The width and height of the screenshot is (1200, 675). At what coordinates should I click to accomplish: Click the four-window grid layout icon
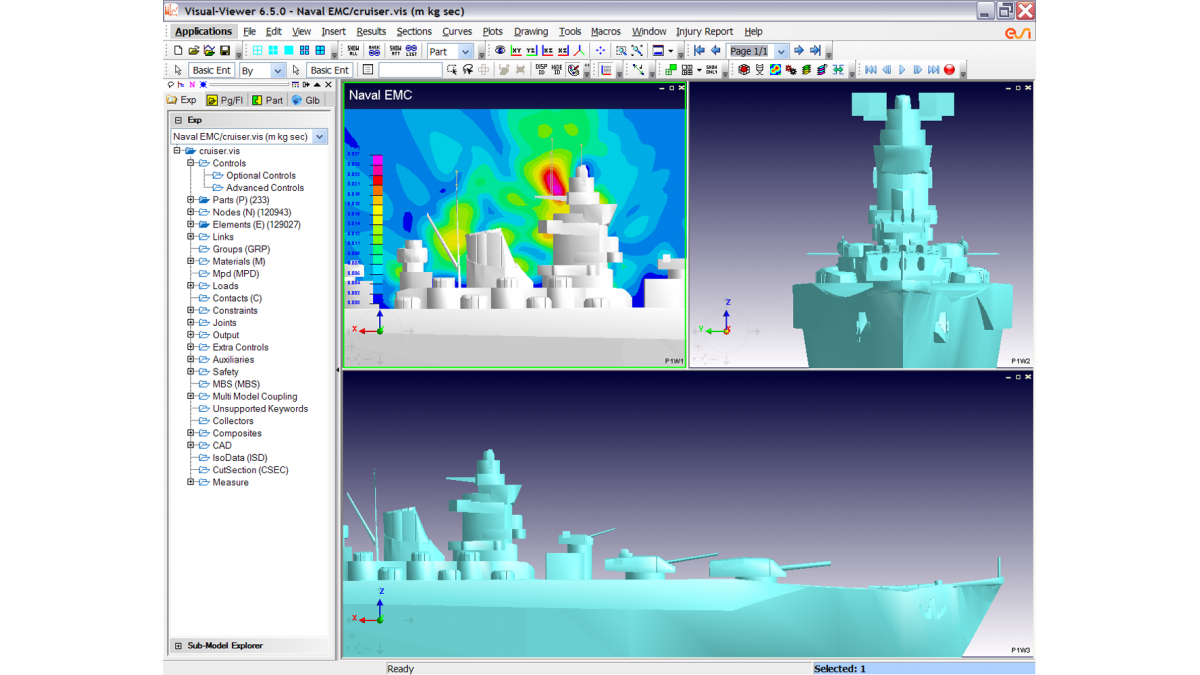(x=257, y=51)
